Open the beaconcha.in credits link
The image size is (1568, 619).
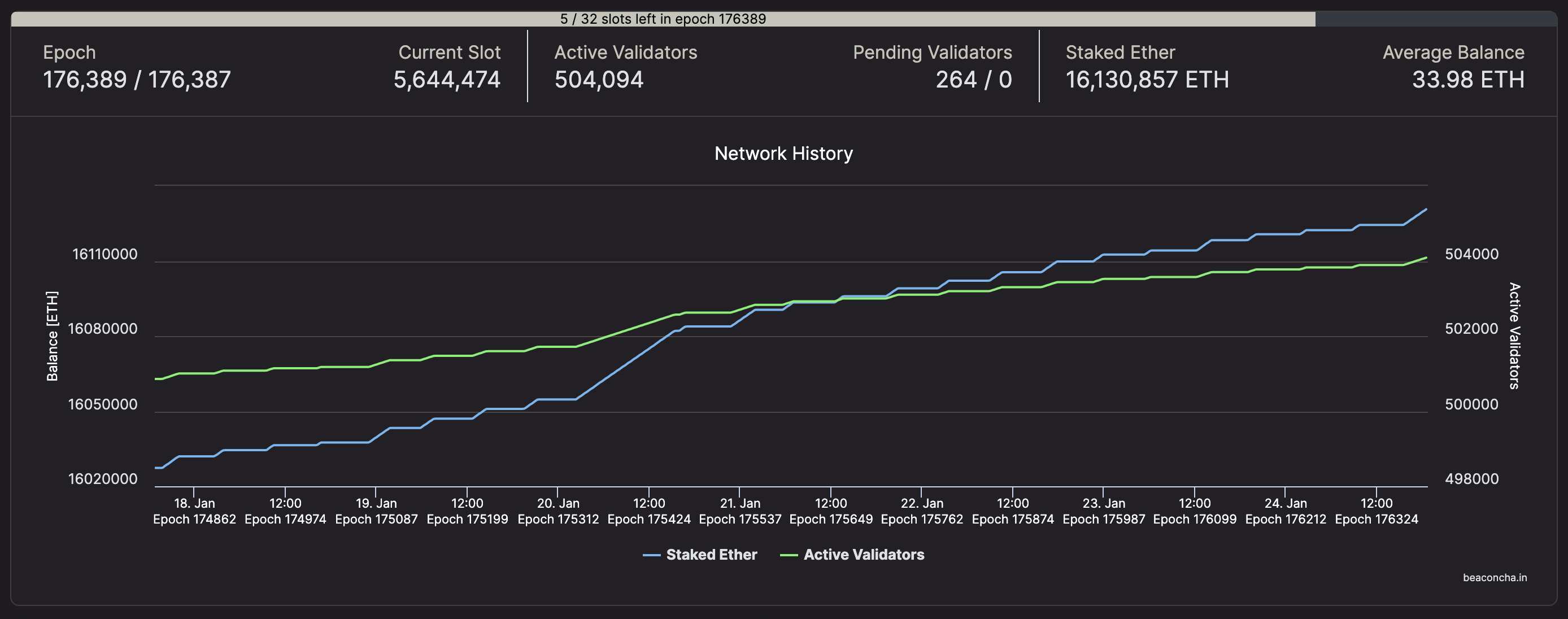pos(1495,578)
